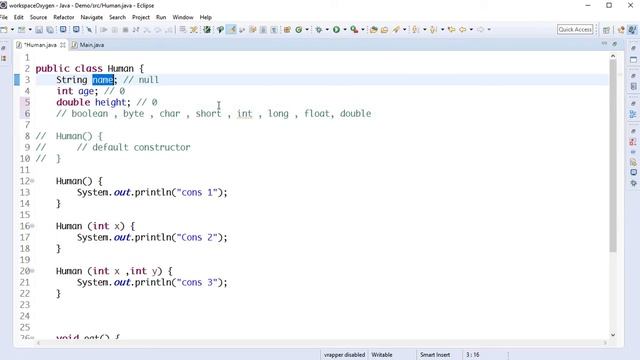Click the Previous Annotation icon
640x360 pixels.
pos(433,29)
